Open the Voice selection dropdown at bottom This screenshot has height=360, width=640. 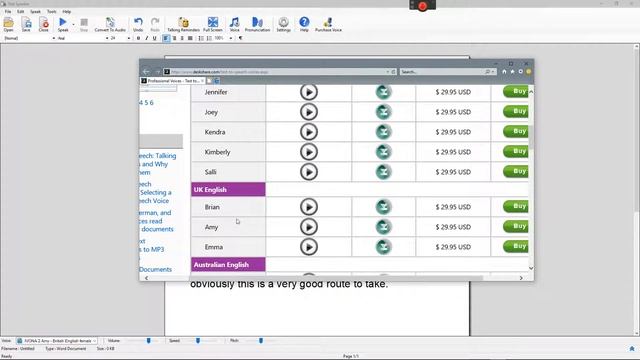(57, 340)
